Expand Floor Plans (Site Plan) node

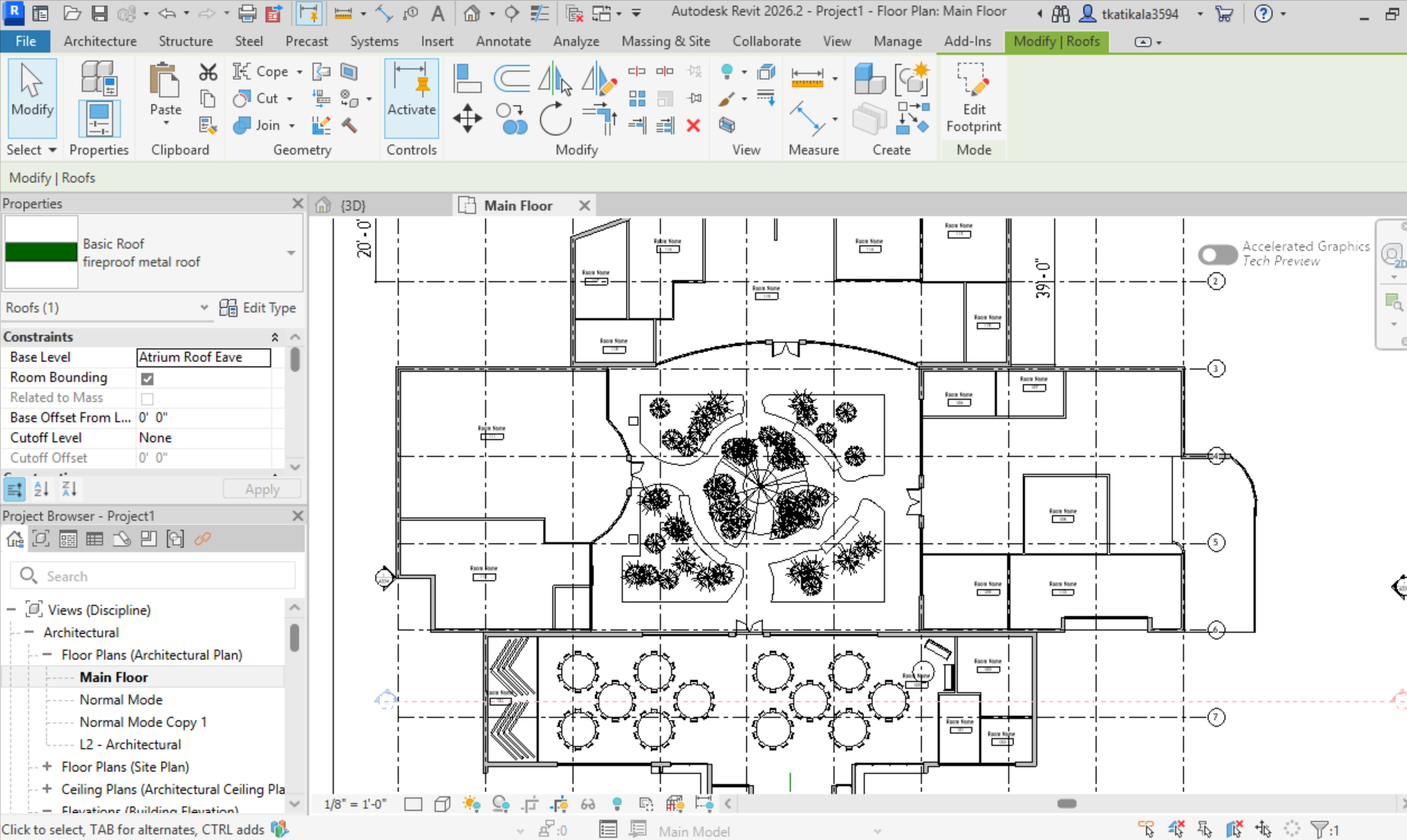(x=47, y=767)
